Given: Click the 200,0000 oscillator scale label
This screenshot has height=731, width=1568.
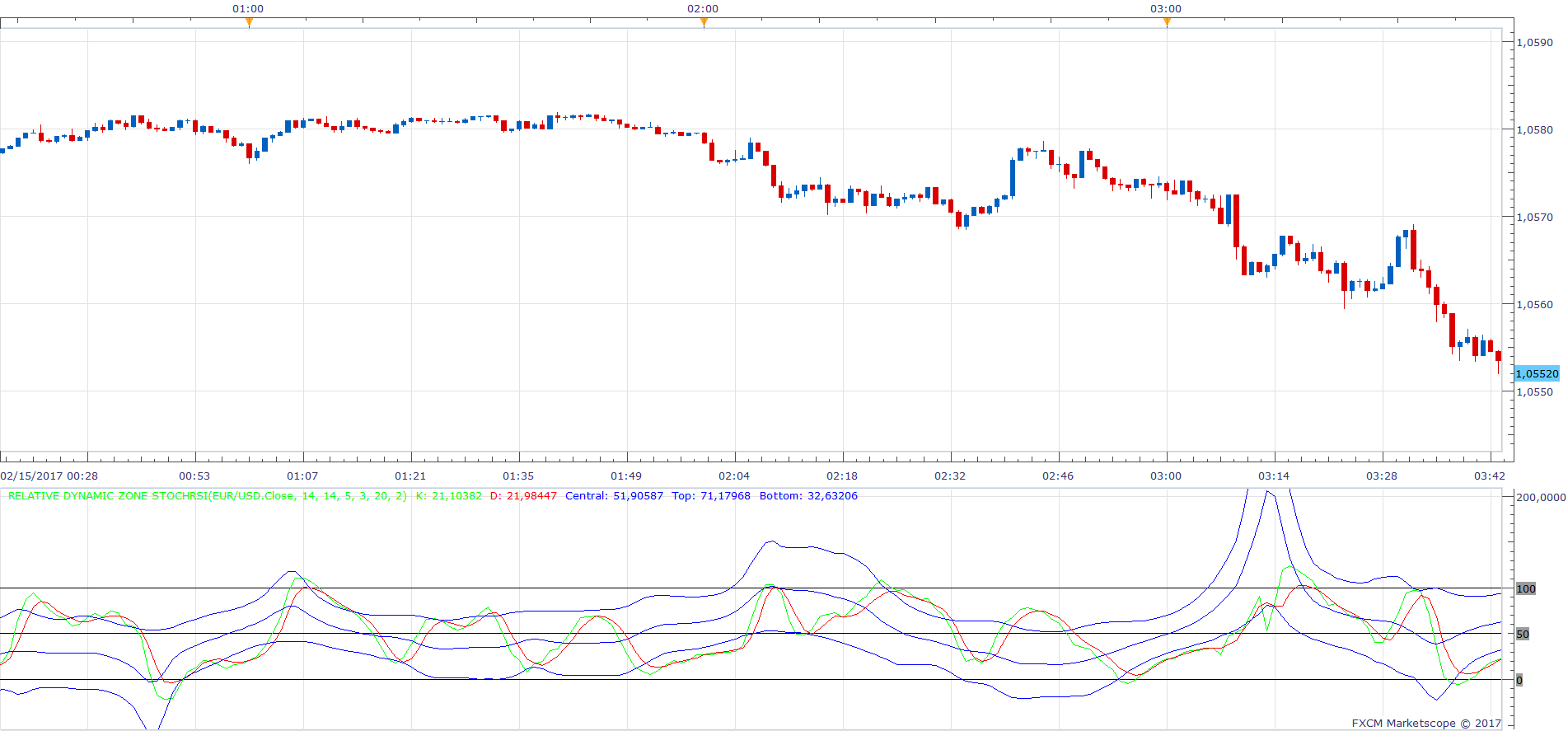Looking at the screenshot, I should pyautogui.click(x=1541, y=497).
